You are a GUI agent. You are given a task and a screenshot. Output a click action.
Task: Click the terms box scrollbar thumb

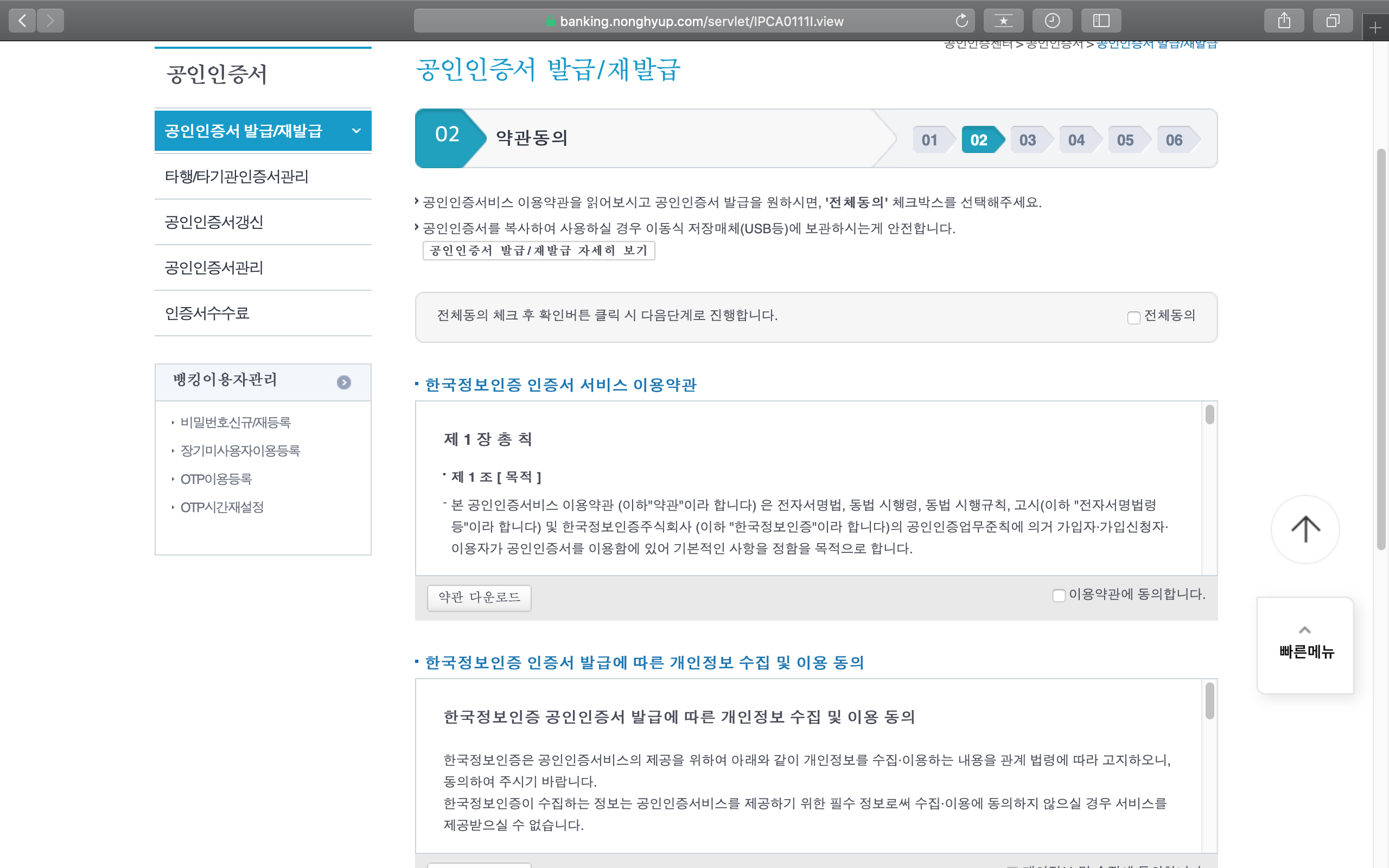click(x=1209, y=414)
